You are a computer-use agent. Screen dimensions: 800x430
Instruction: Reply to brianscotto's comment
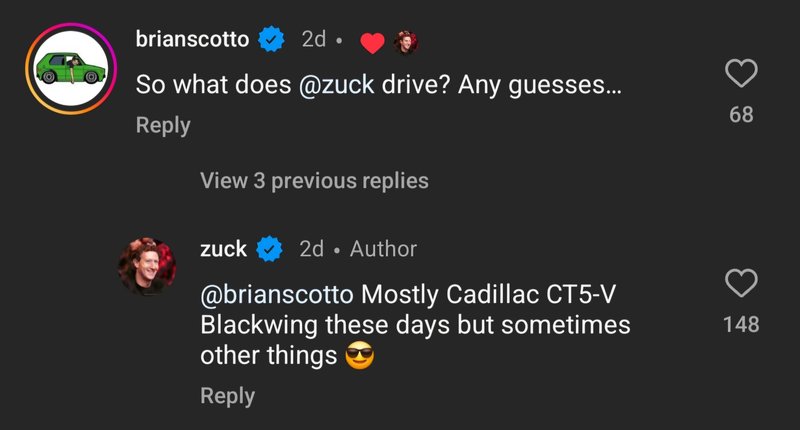[x=163, y=125]
